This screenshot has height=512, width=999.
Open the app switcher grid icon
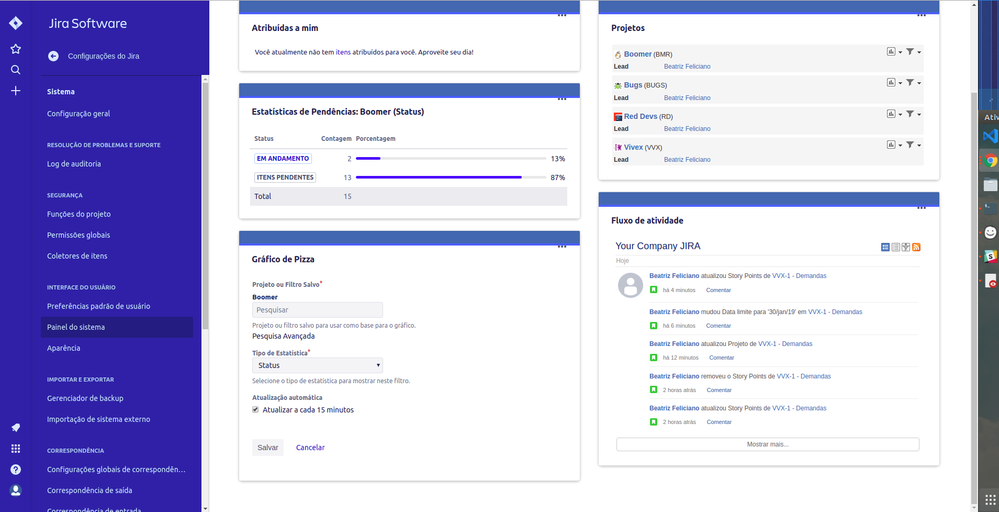pyautogui.click(x=15, y=448)
